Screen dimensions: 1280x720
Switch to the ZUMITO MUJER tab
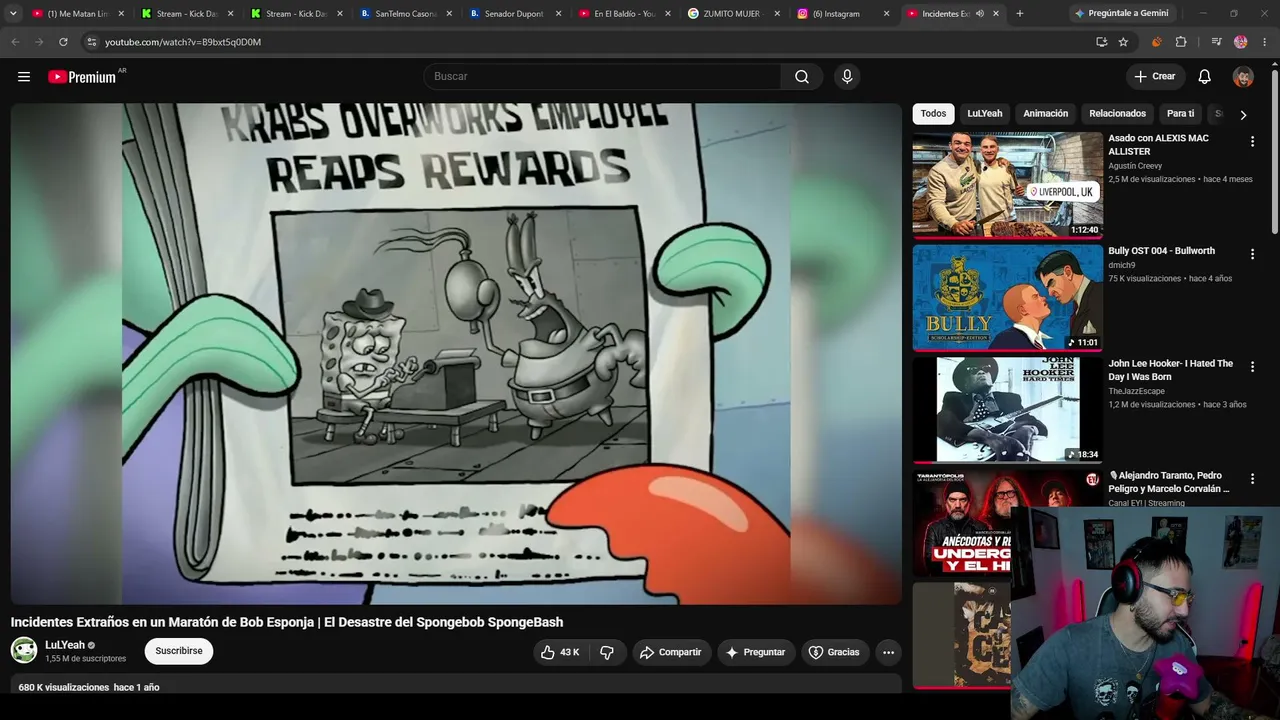click(x=733, y=14)
